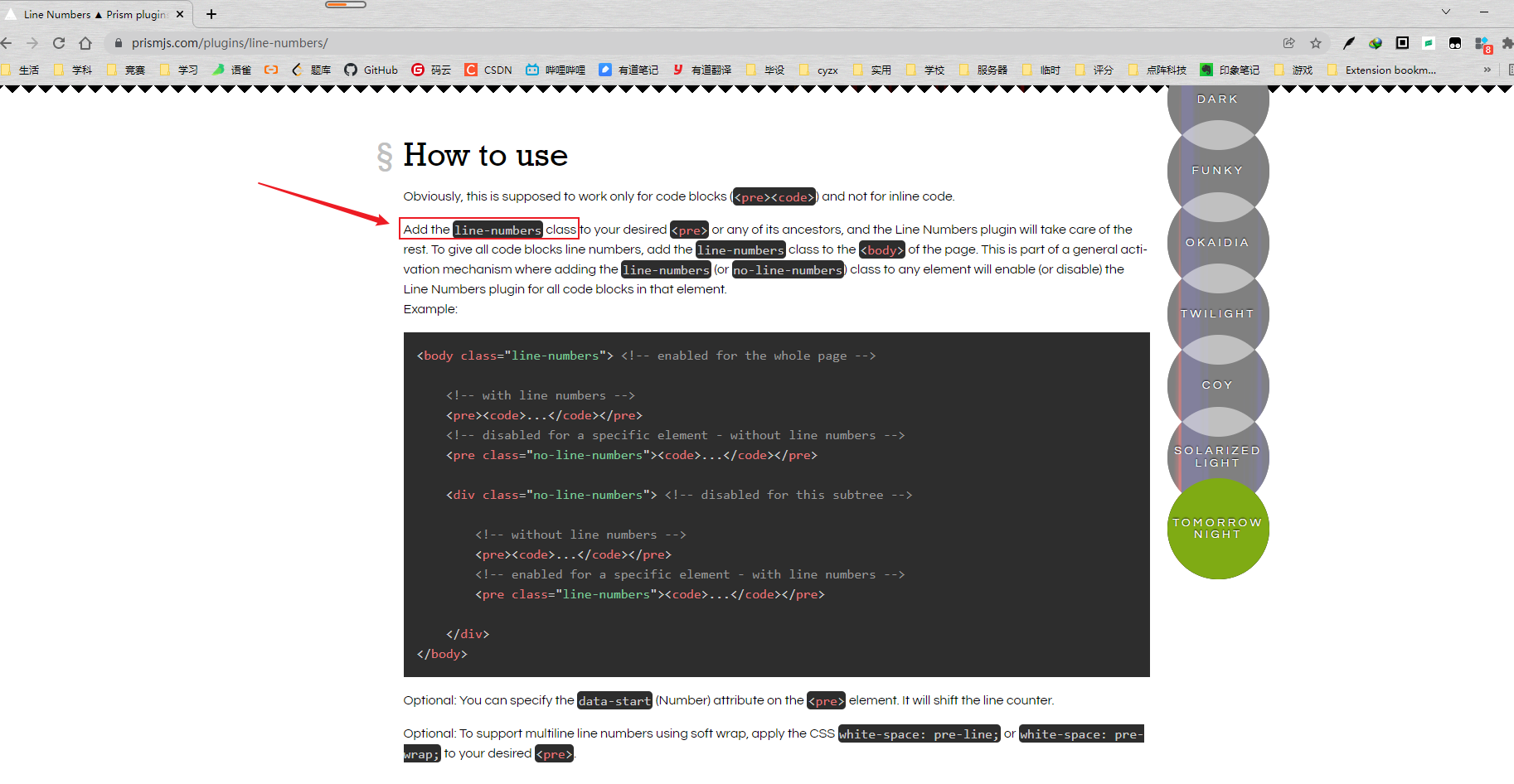The image size is (1514, 784).
Task: Open the tab search dropdown arrow
Action: pyautogui.click(x=1445, y=12)
